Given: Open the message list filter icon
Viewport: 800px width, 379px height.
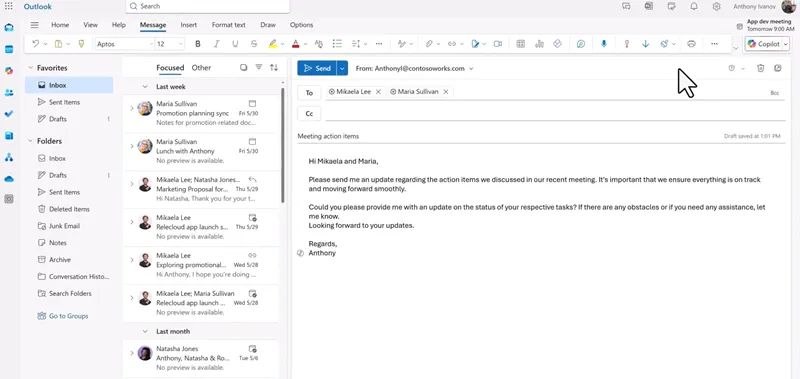Looking at the screenshot, I should pyautogui.click(x=259, y=67).
